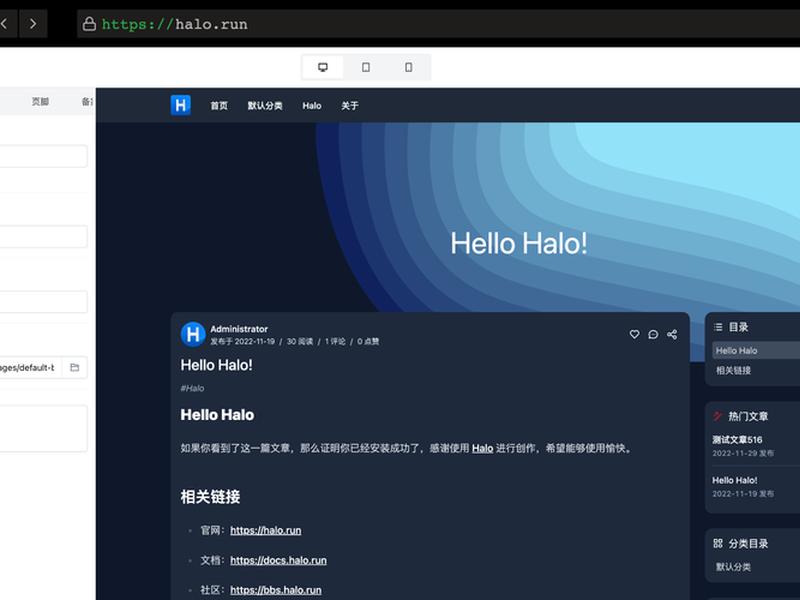Click the lock icon in address bar
The height and width of the screenshot is (600, 800).
[x=89, y=24]
